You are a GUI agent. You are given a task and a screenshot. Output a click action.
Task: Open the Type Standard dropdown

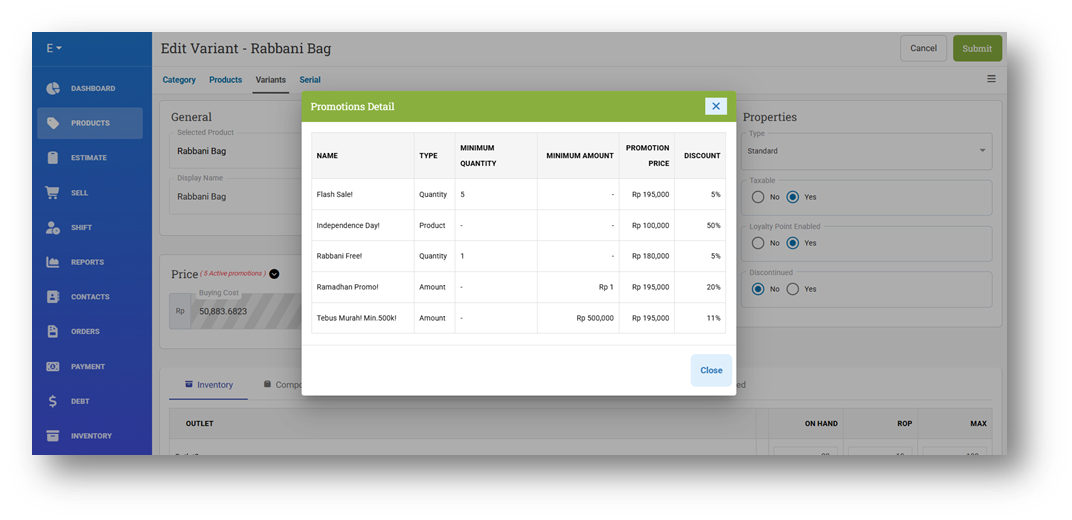coord(866,151)
